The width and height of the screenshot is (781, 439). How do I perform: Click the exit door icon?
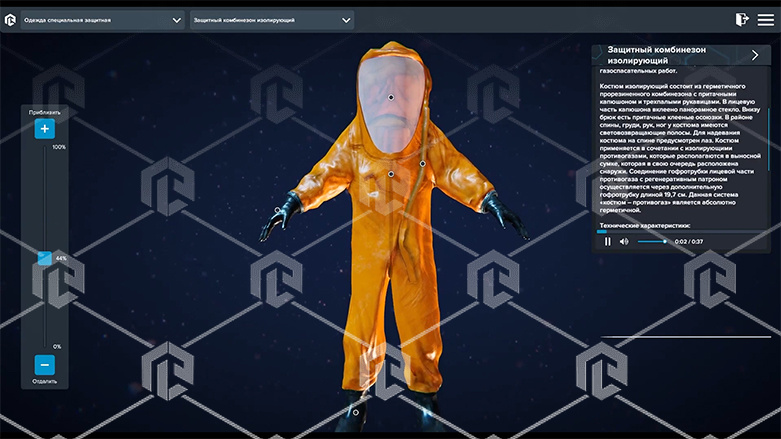(x=741, y=19)
